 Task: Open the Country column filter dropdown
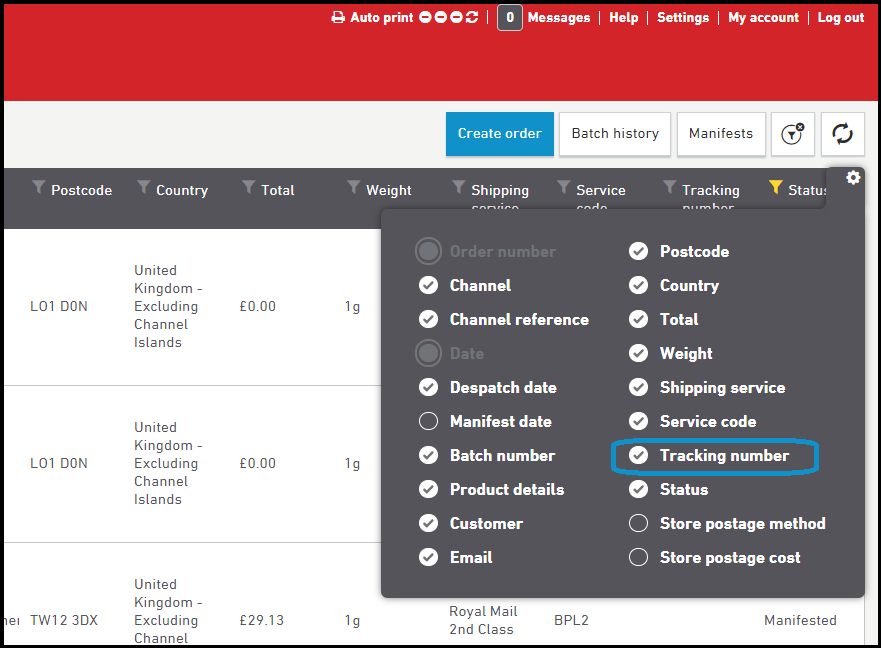(x=144, y=187)
